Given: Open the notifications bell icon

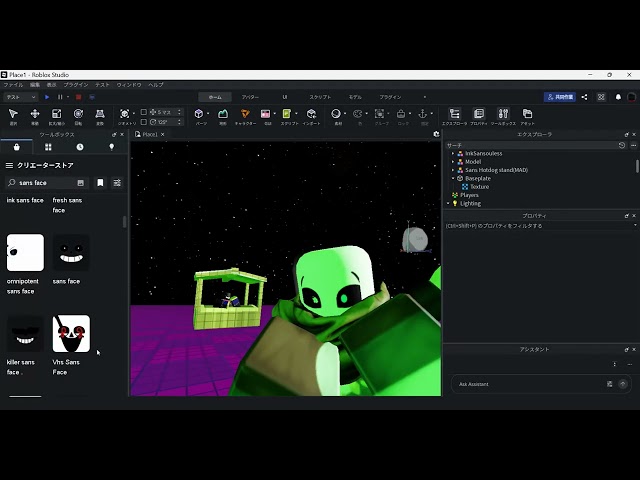Looking at the screenshot, I should tap(618, 97).
